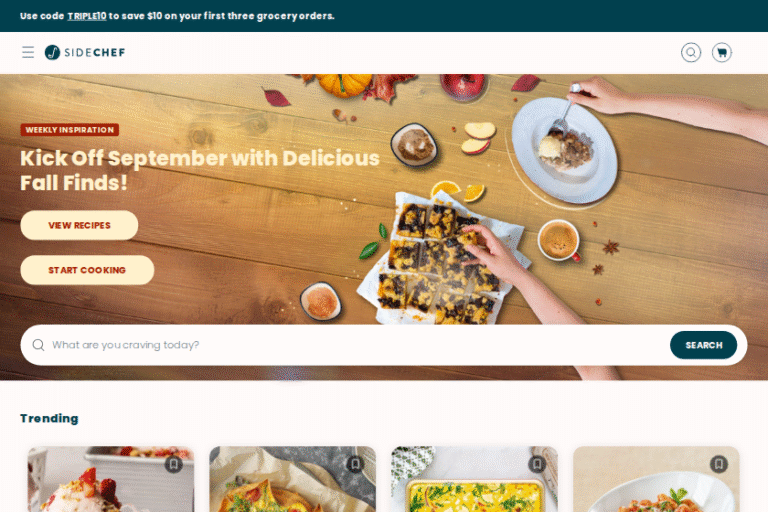Bookmark the third trending egg bake recipe
The width and height of the screenshot is (768, 512).
coord(537,463)
